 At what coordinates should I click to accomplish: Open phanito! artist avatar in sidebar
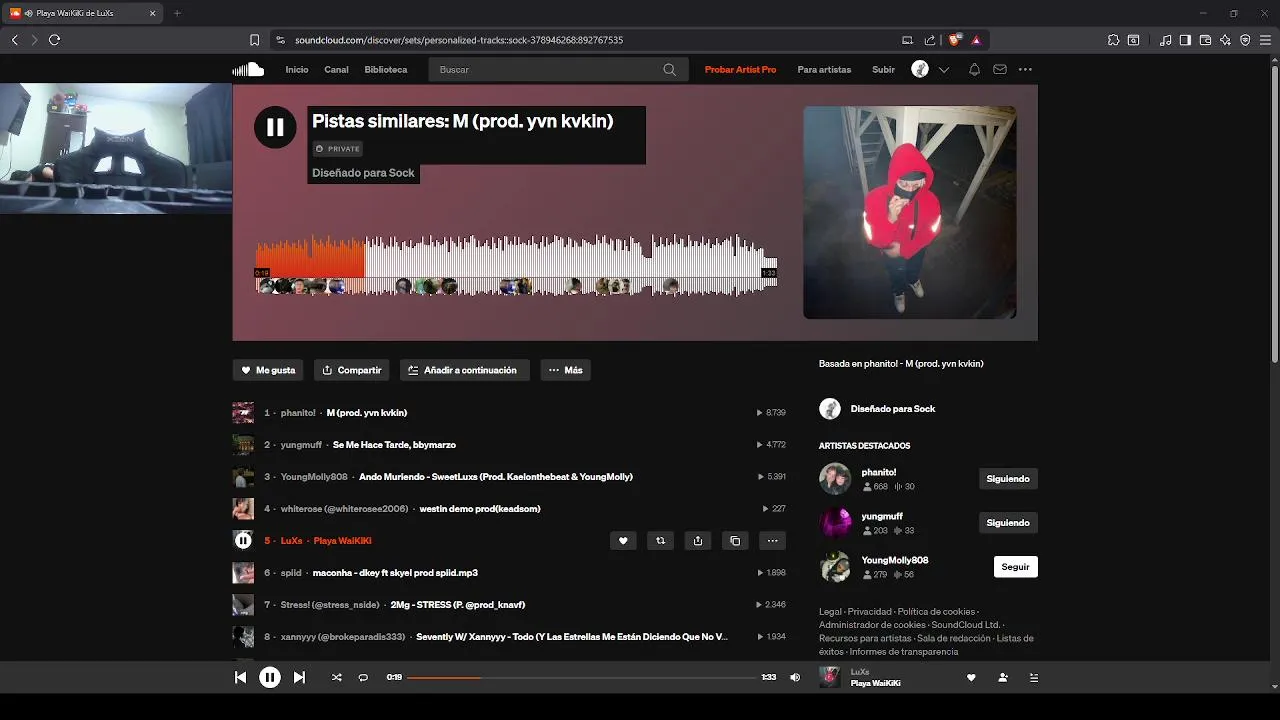[835, 479]
